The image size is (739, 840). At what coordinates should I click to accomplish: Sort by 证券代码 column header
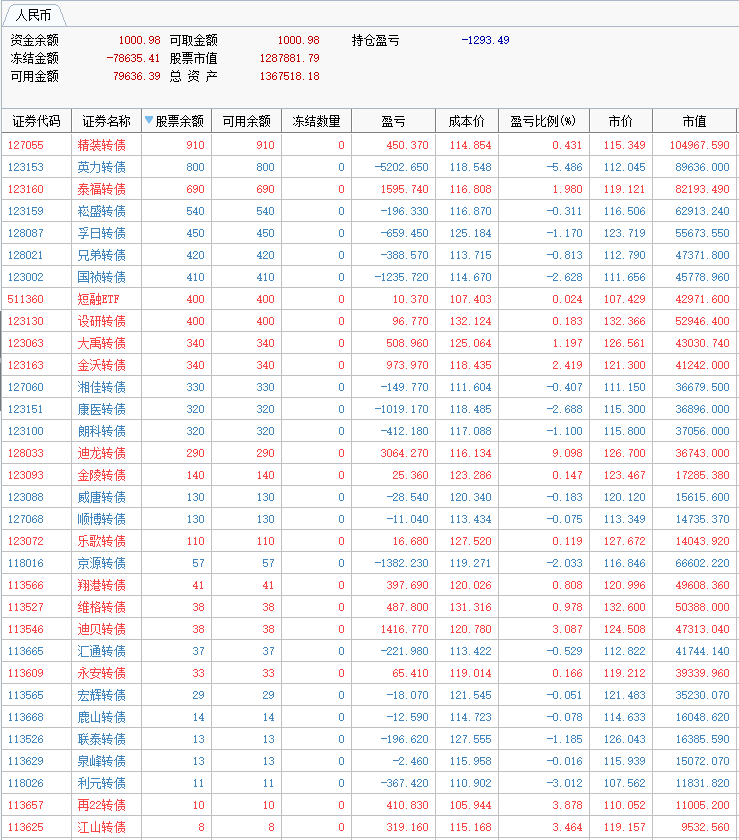tap(36, 121)
